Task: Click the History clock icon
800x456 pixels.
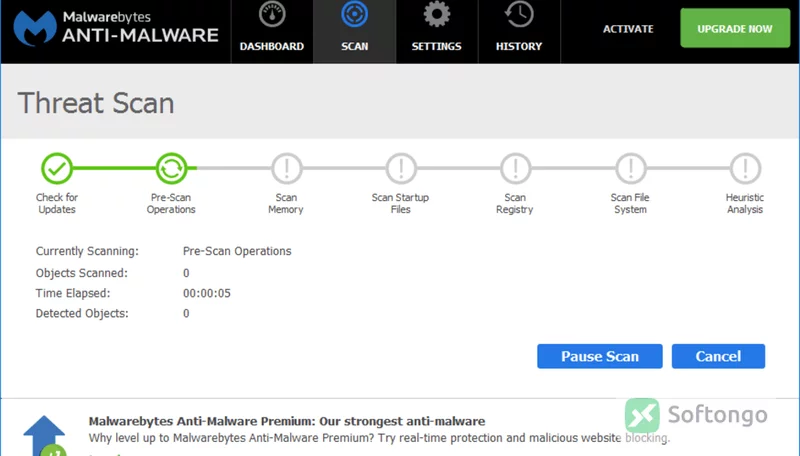Action: (519, 14)
